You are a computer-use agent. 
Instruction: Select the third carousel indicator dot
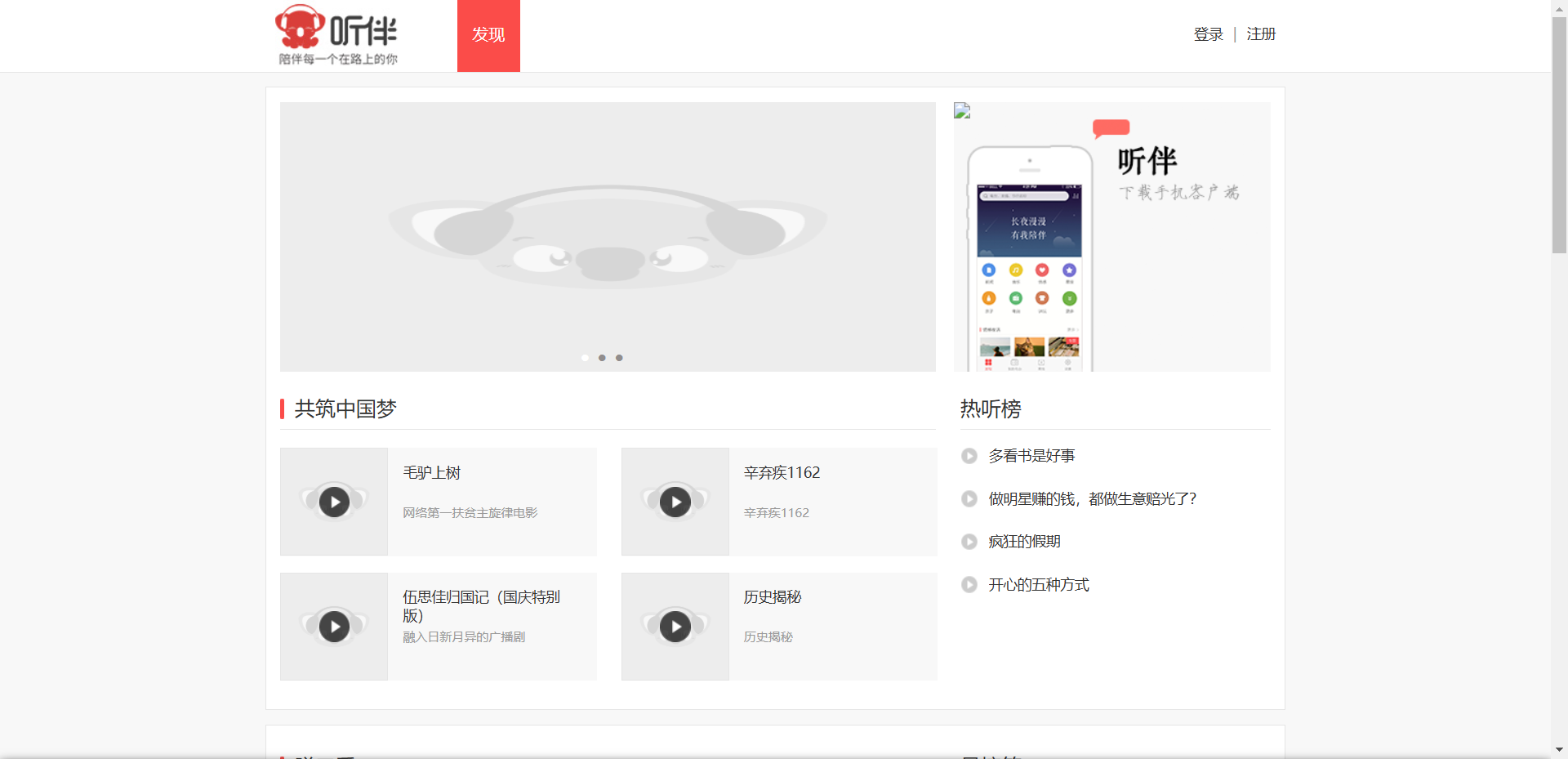click(x=620, y=358)
